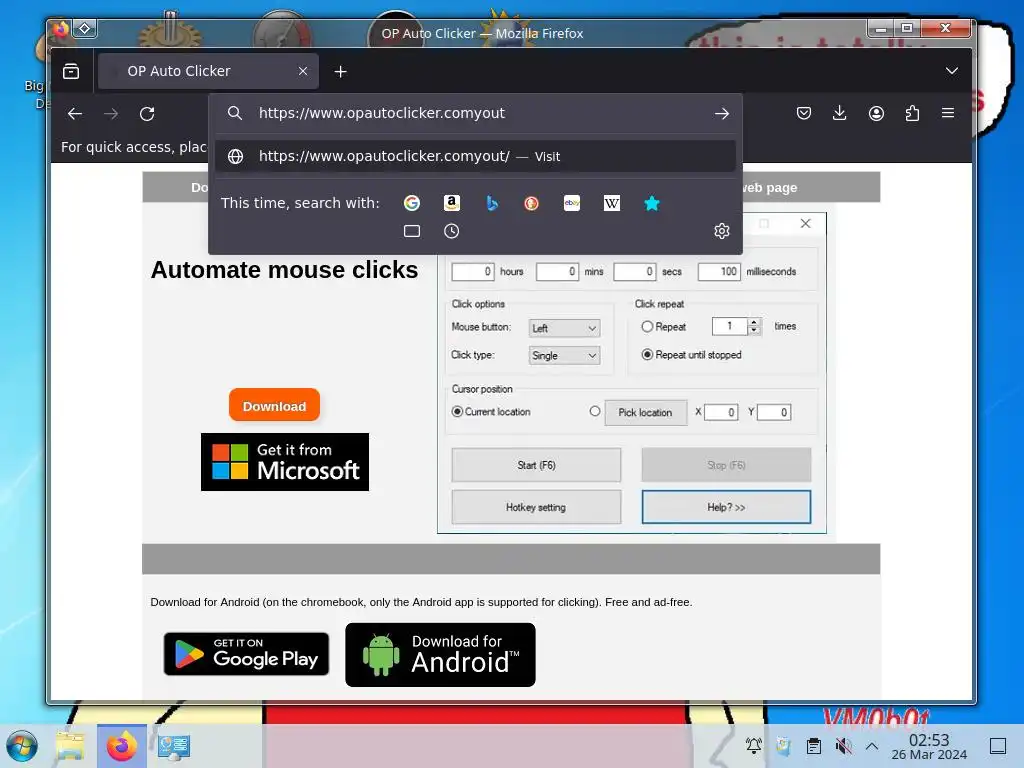Open the Get it from Microsoft badge
The width and height of the screenshot is (1024, 768).
coord(285,462)
